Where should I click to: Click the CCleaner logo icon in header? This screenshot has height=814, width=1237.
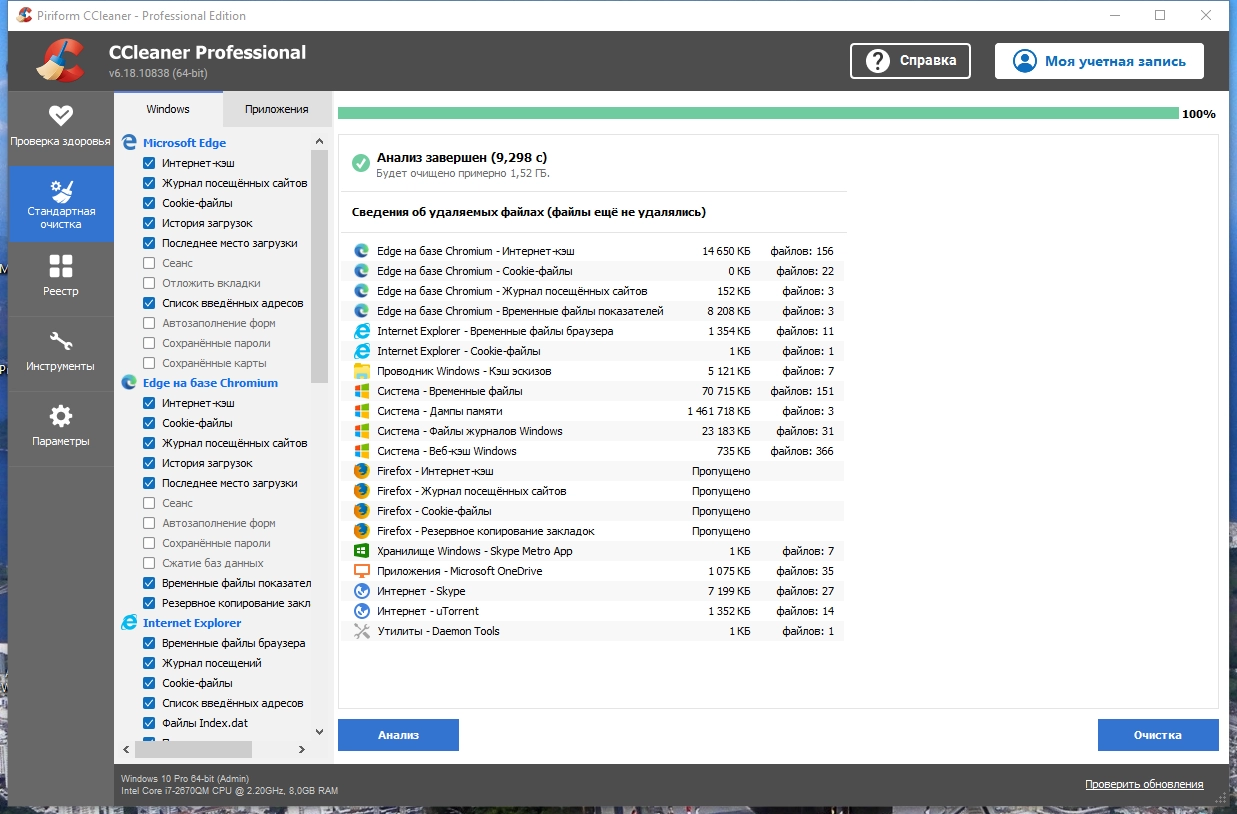[x=60, y=60]
